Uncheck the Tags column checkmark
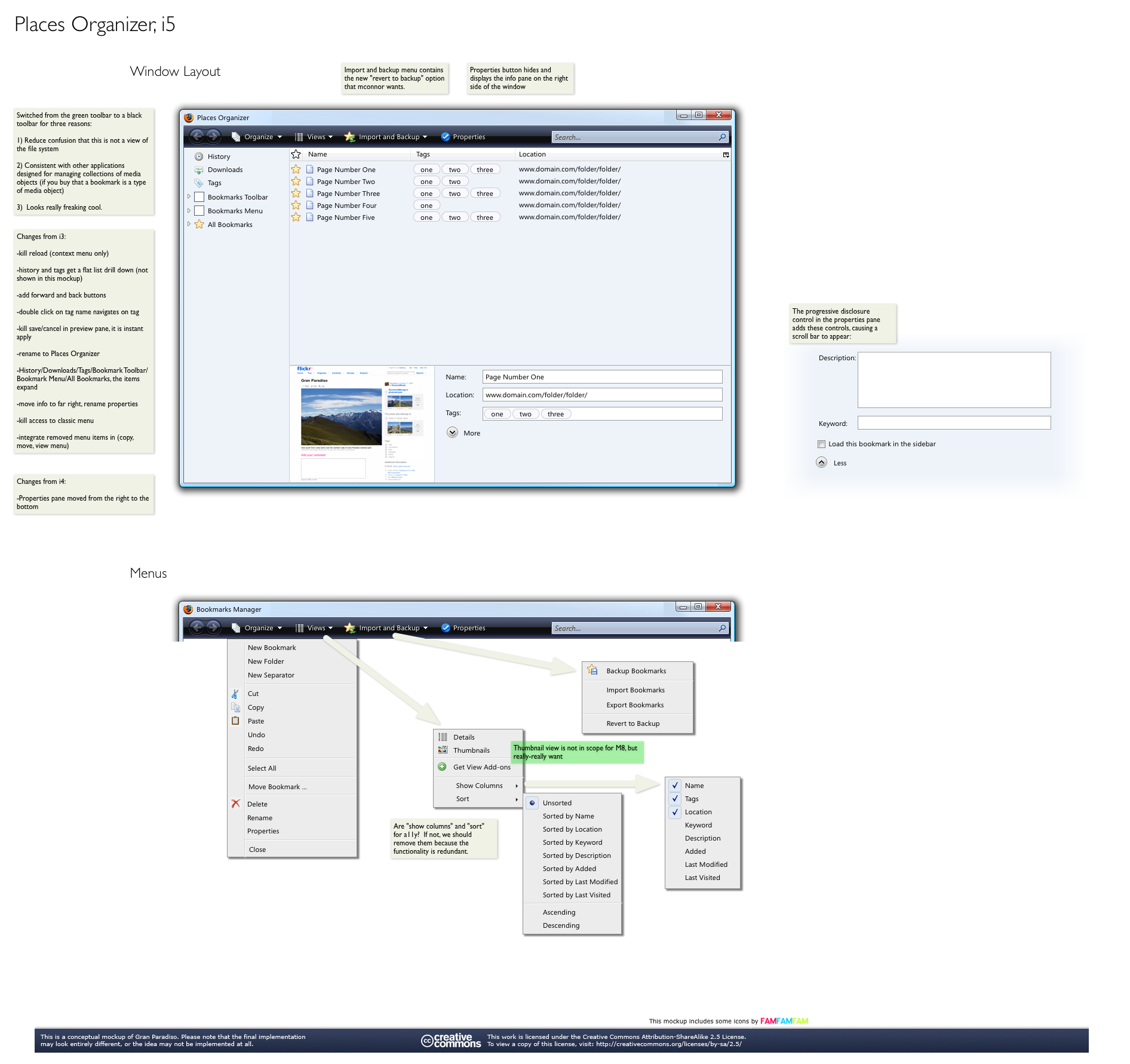Image resolution: width=1130 pixels, height=1064 pixels. coord(675,799)
